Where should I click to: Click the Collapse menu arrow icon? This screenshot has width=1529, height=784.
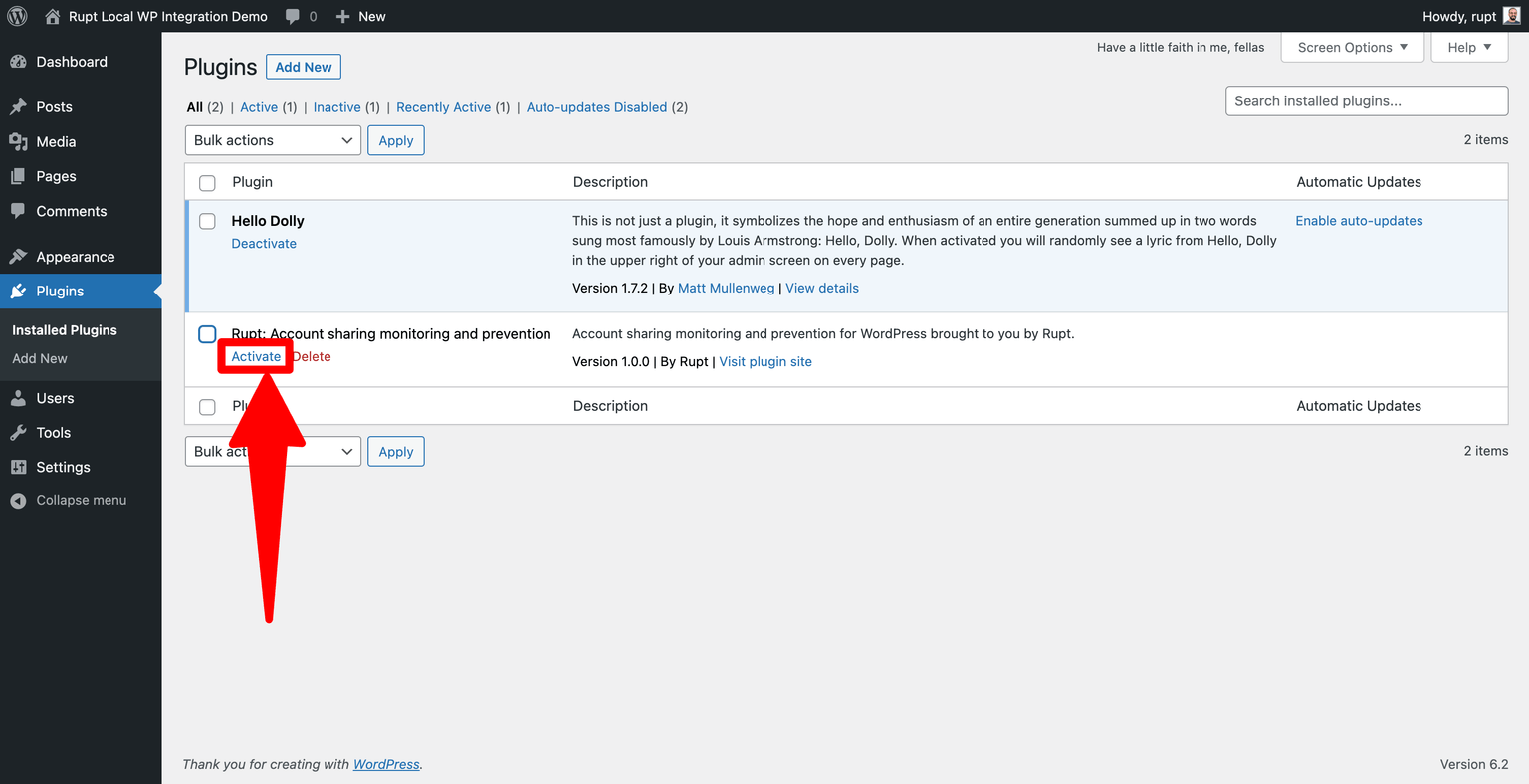(x=18, y=501)
